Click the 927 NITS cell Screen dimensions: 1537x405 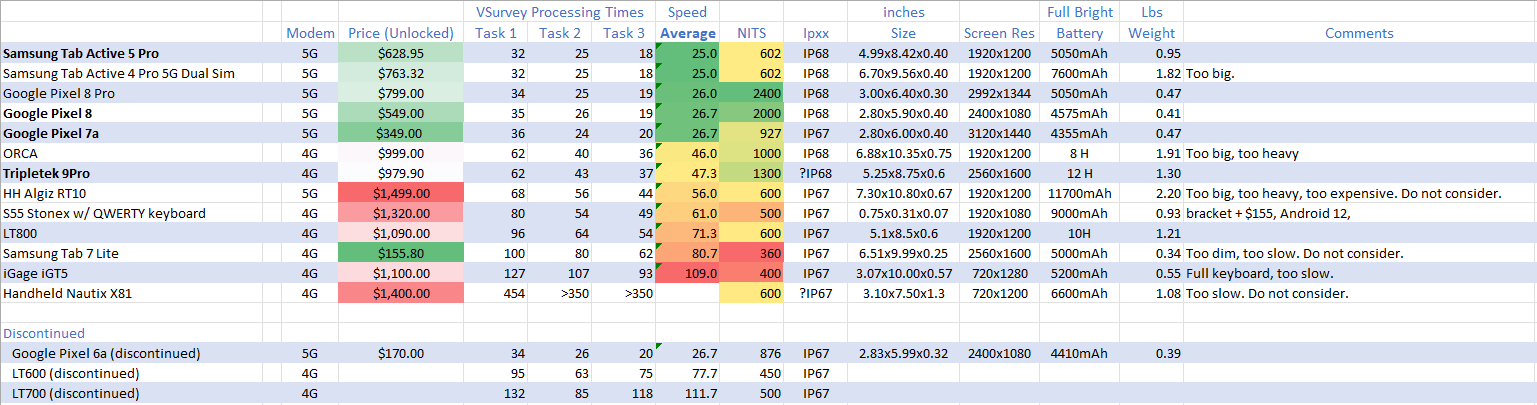tap(750, 133)
